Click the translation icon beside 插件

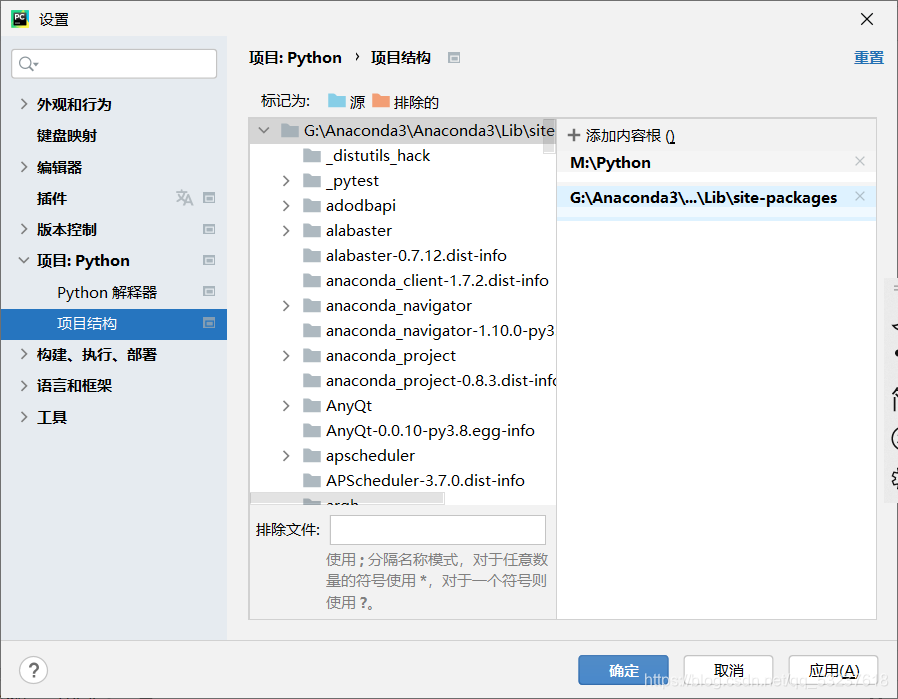coord(184,198)
